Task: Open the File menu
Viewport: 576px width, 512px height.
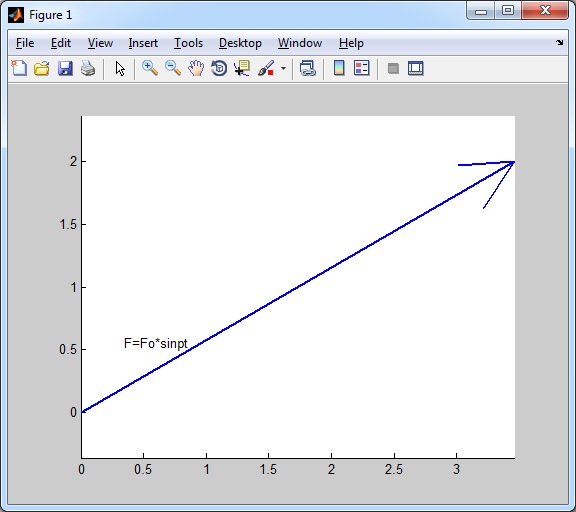Action: tap(25, 43)
